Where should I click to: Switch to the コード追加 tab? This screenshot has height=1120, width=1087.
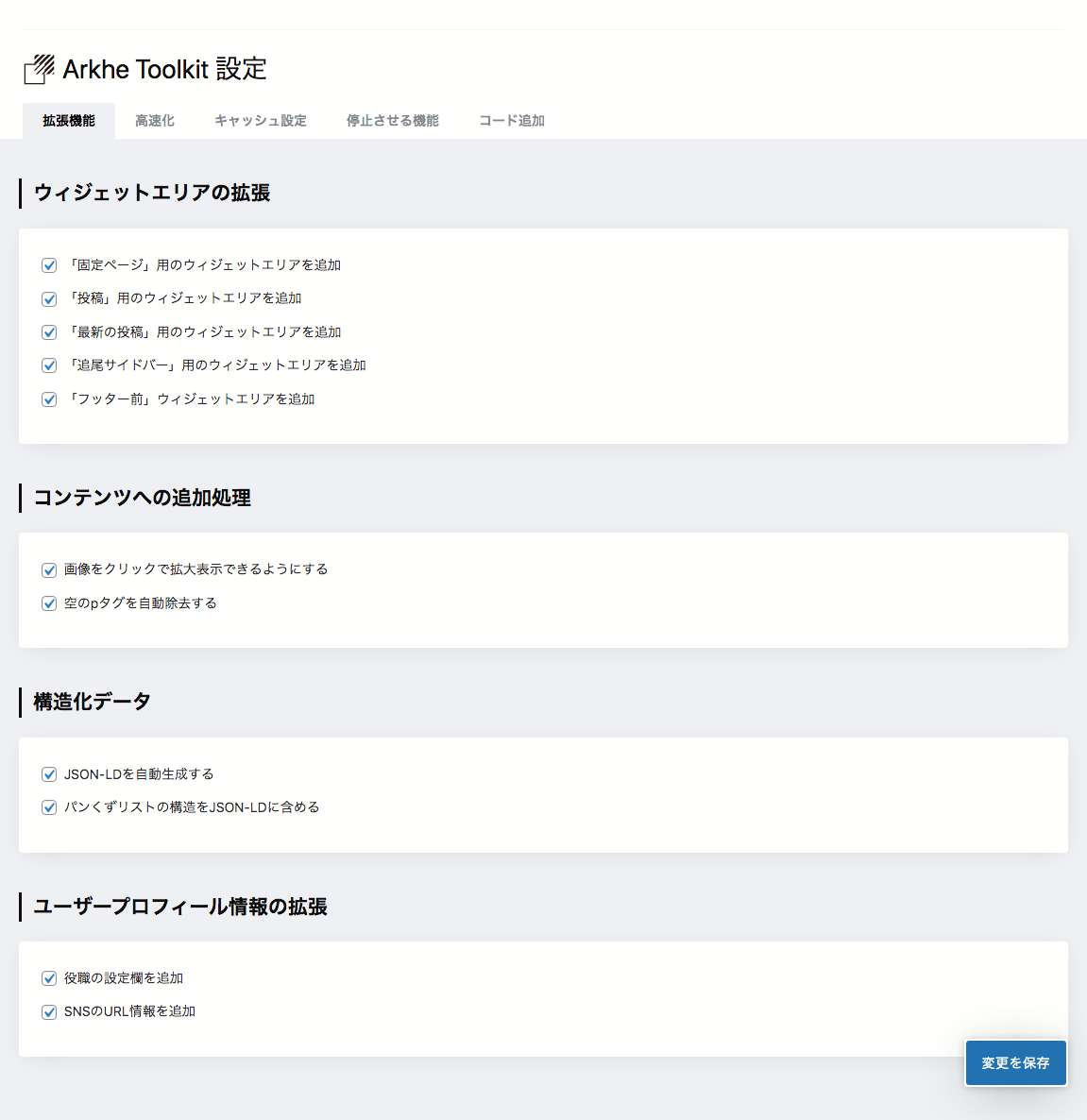(x=510, y=120)
